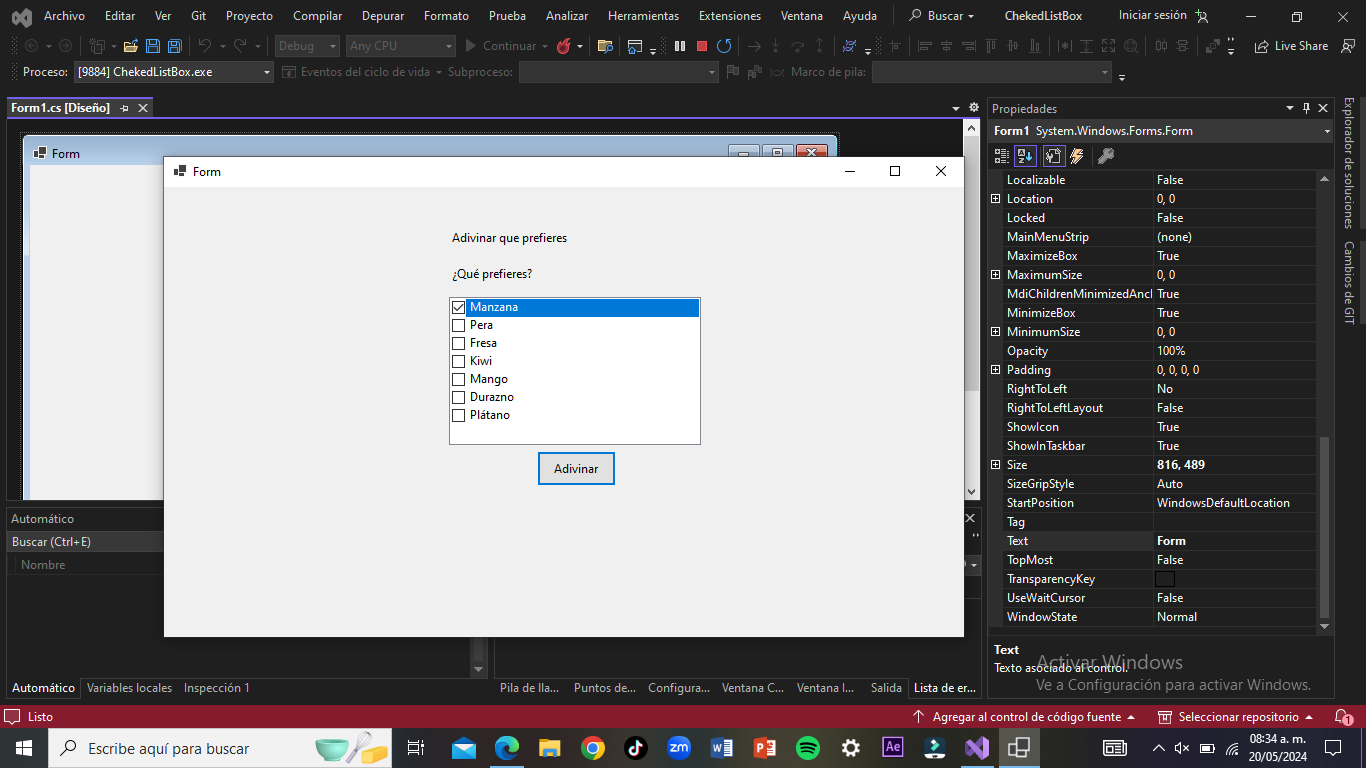Switch to the Variables locales tab
1366x768 pixels.
129,688
